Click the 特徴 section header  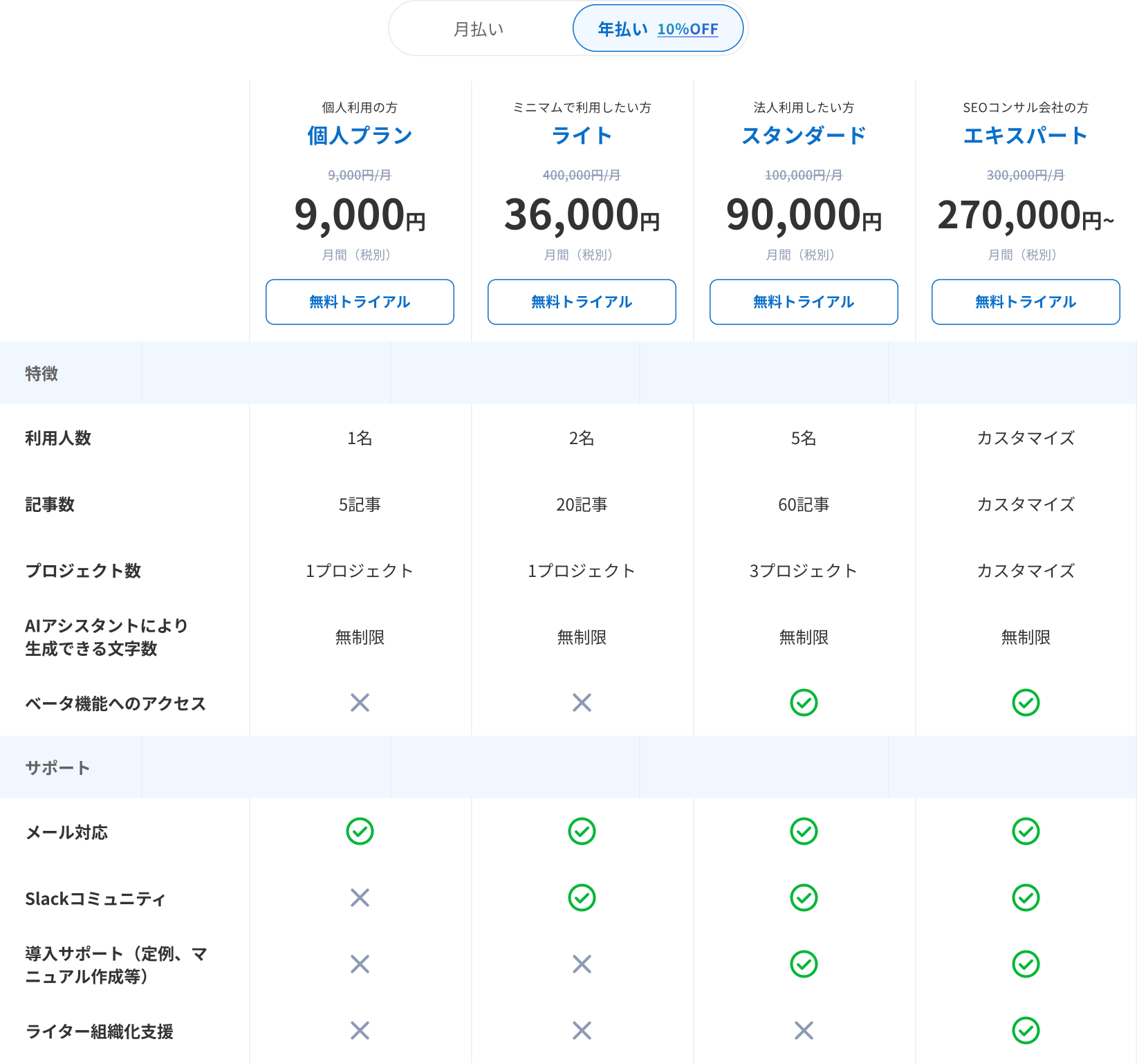pyautogui.click(x=41, y=374)
